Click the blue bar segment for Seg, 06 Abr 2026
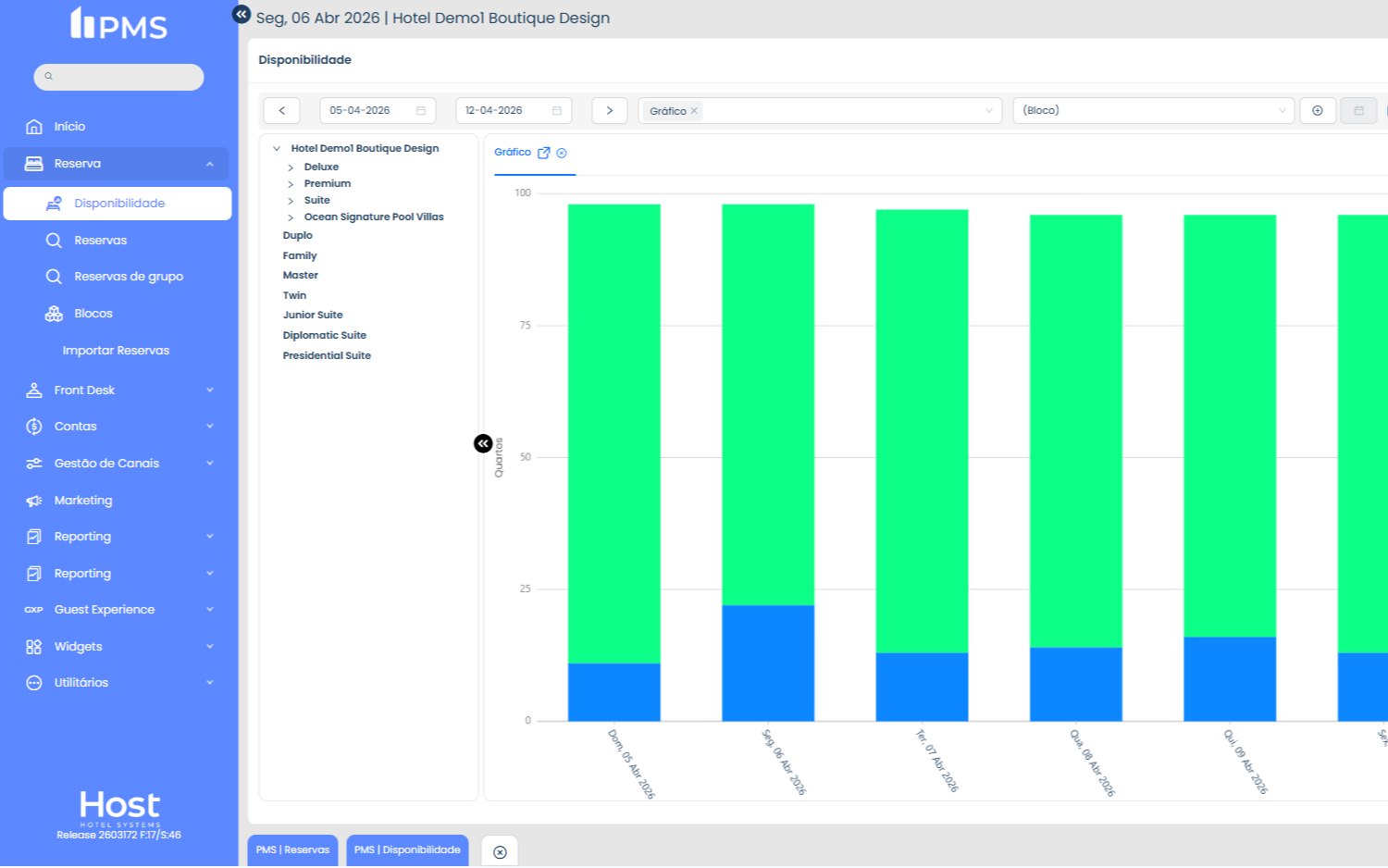The width and height of the screenshot is (1388, 868). point(768,663)
